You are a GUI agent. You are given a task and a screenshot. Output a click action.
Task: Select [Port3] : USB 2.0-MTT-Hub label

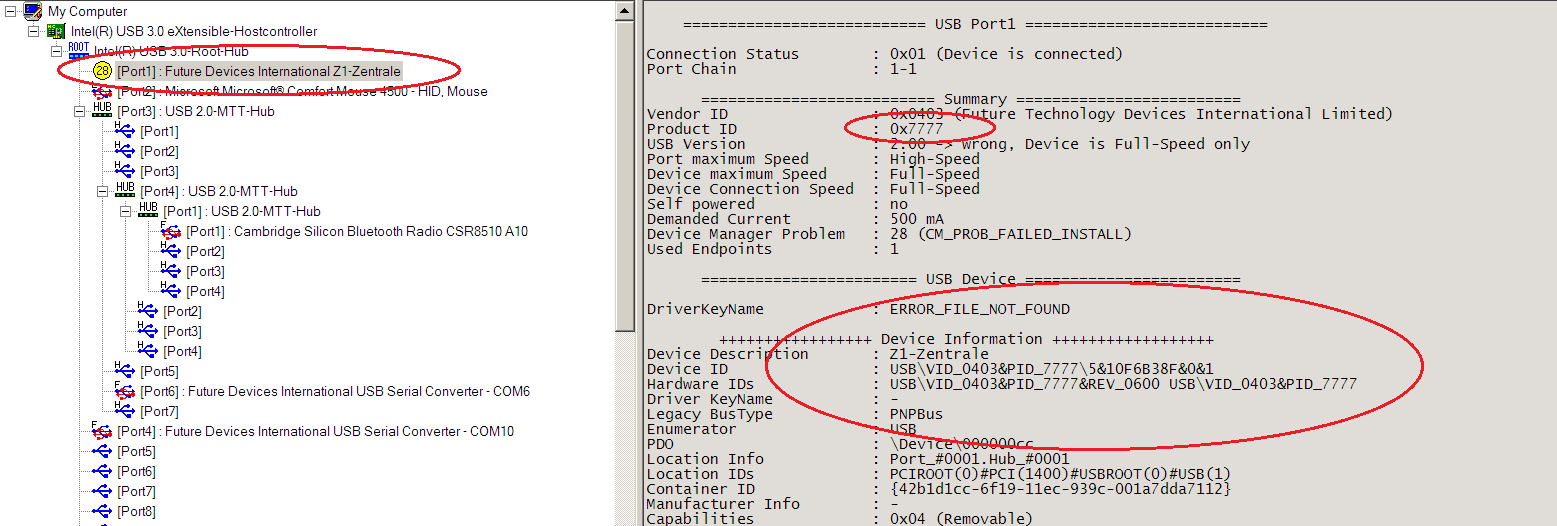(196, 111)
